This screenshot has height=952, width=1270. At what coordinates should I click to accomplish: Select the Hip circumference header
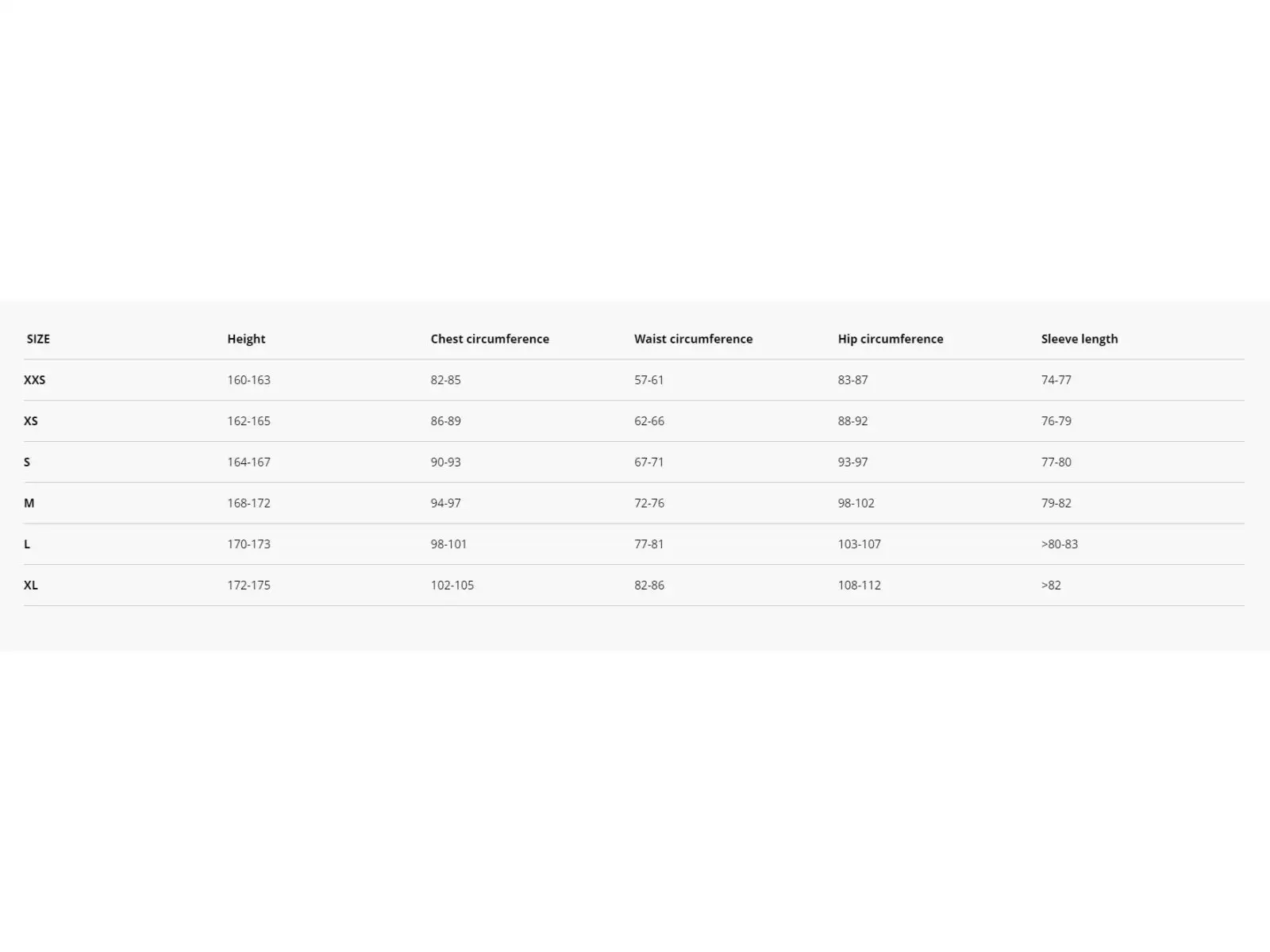coord(891,339)
